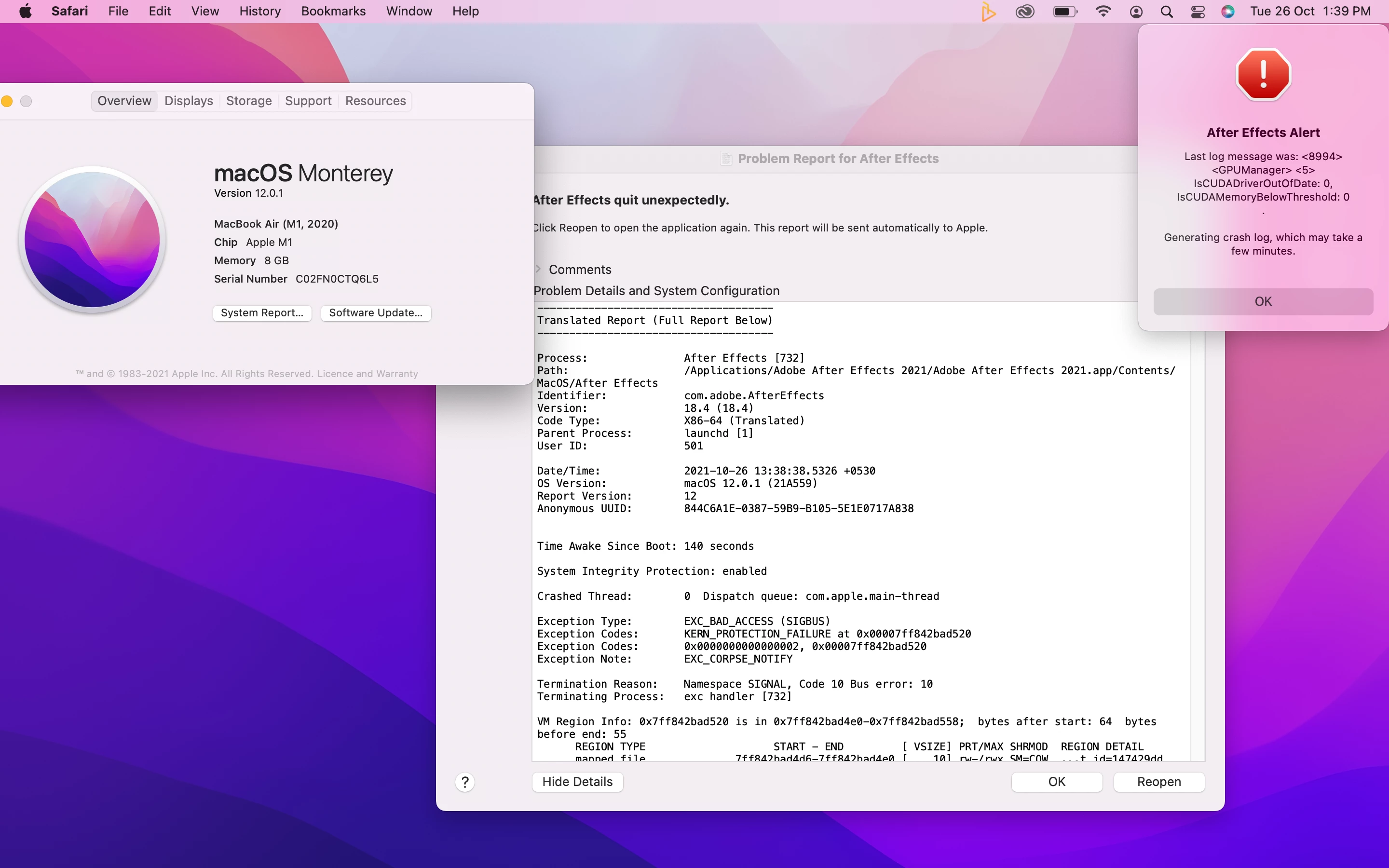
Task: Click the user account menu bar icon
Action: pyautogui.click(x=1136, y=12)
